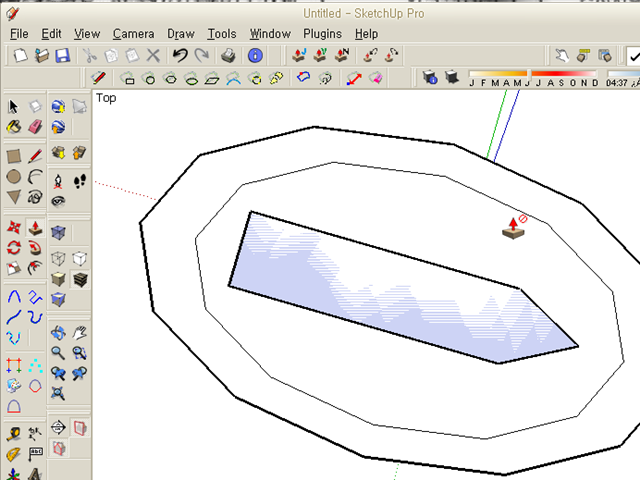Image resolution: width=640 pixels, height=480 pixels.
Task: Select the Rotate tool
Action: [x=13, y=248]
